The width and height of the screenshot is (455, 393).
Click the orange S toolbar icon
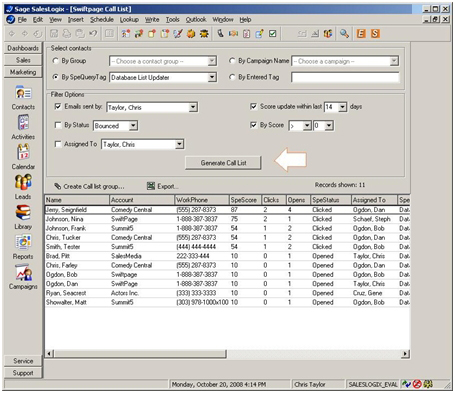[x=375, y=33]
